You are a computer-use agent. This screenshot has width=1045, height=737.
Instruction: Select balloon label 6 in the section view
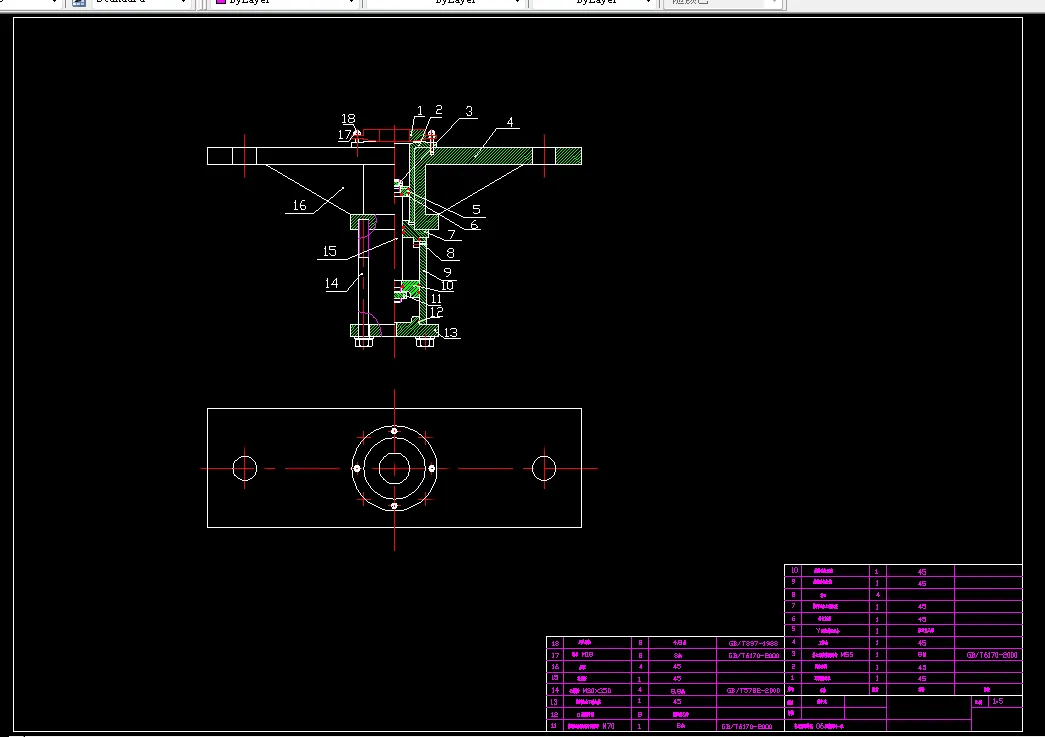474,225
